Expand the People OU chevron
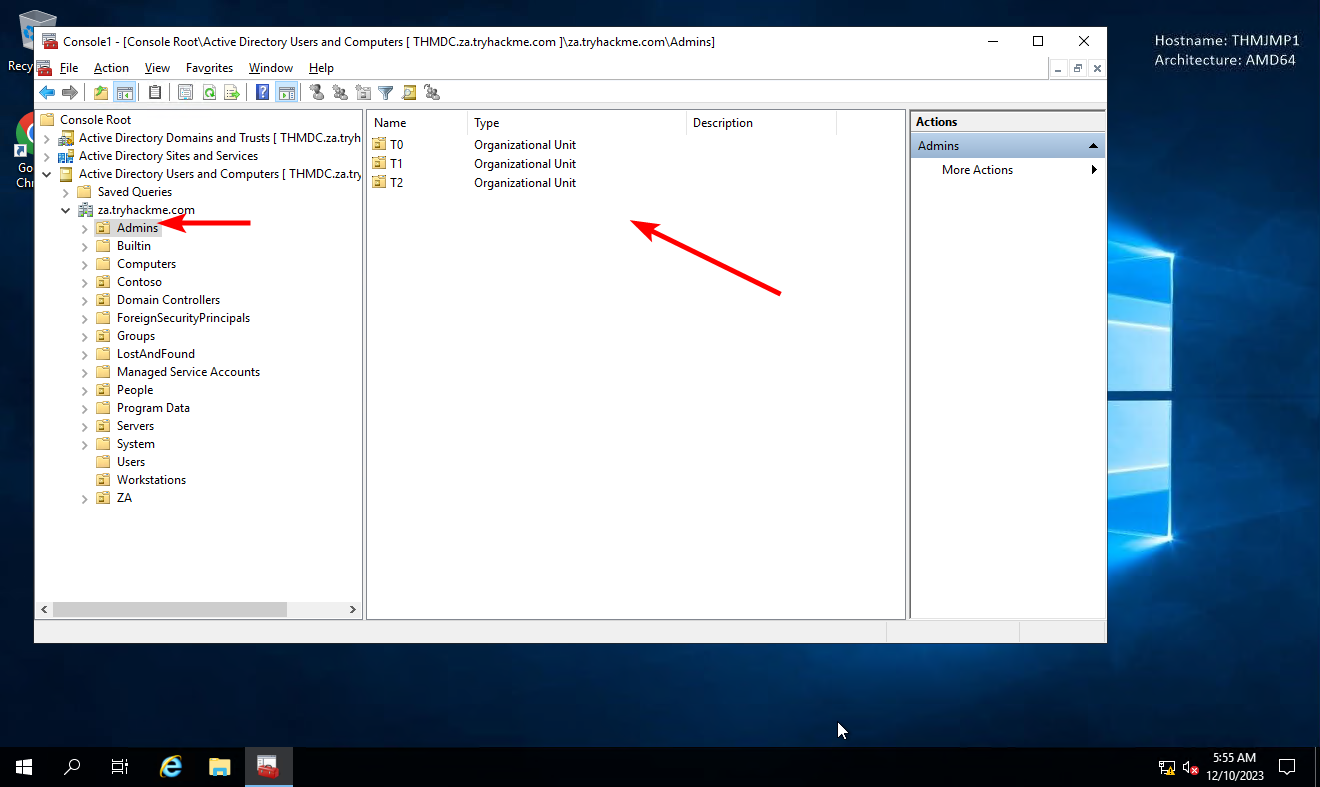The height and width of the screenshot is (787, 1320). 84,390
